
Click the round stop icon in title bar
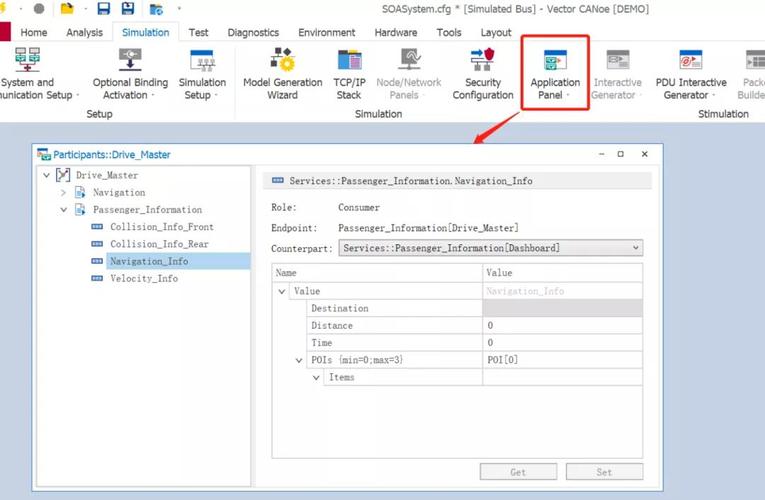click(x=39, y=8)
